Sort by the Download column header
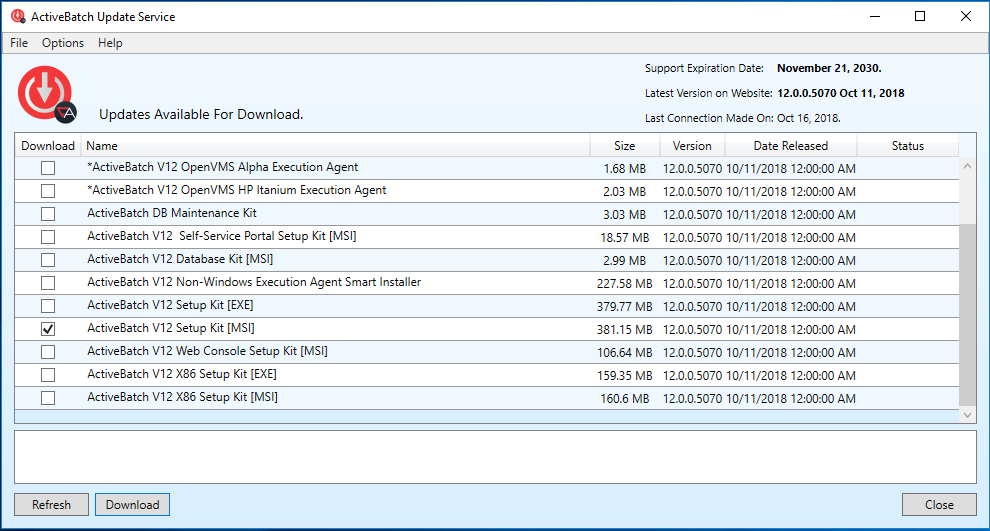Viewport: 990px width, 531px height. [48, 146]
